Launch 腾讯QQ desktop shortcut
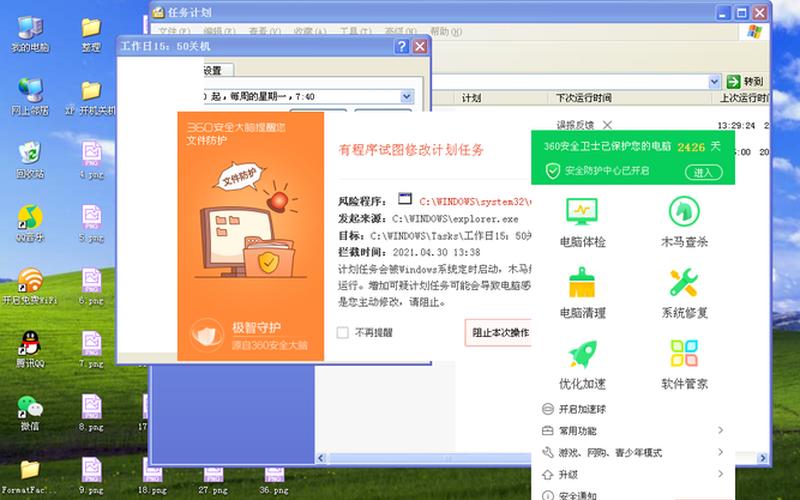Image resolution: width=800 pixels, height=500 pixels. (30, 349)
